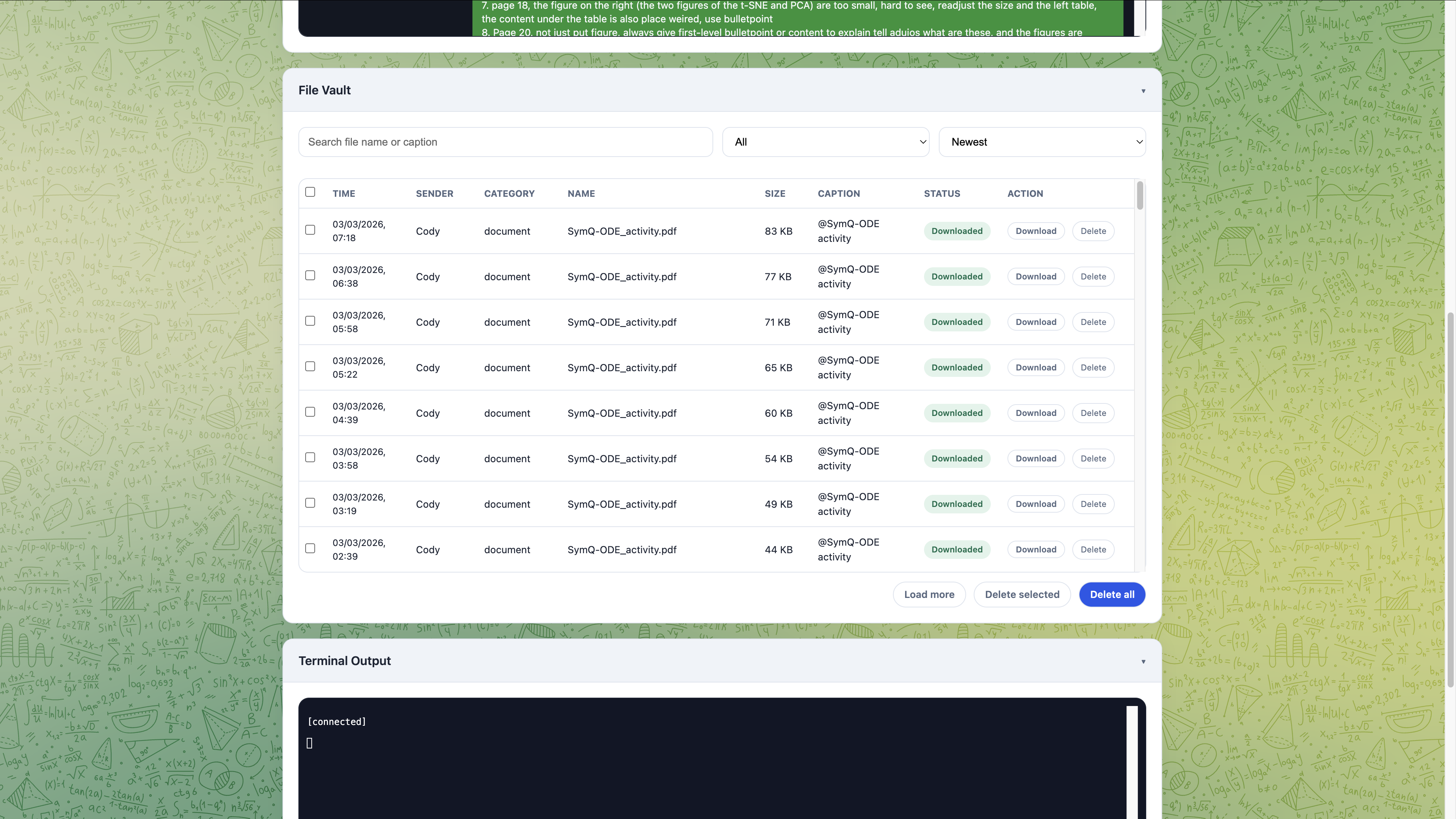Image resolution: width=1456 pixels, height=819 pixels.
Task: Click the File Vault section title
Action: (325, 91)
